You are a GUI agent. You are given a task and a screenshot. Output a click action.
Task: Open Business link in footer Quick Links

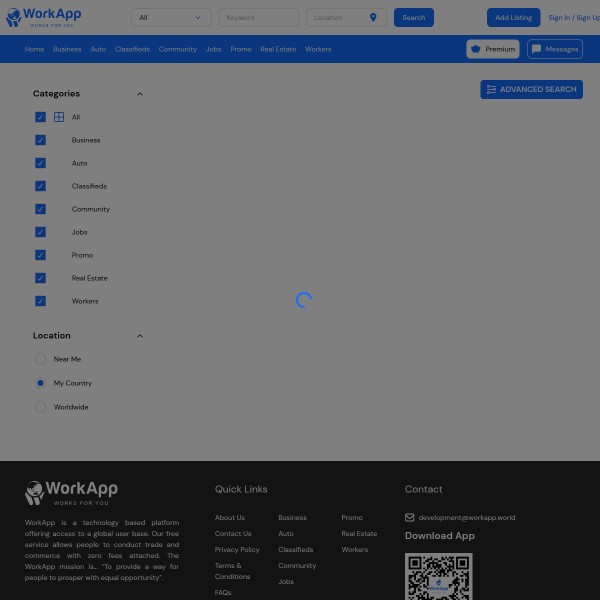(x=292, y=517)
